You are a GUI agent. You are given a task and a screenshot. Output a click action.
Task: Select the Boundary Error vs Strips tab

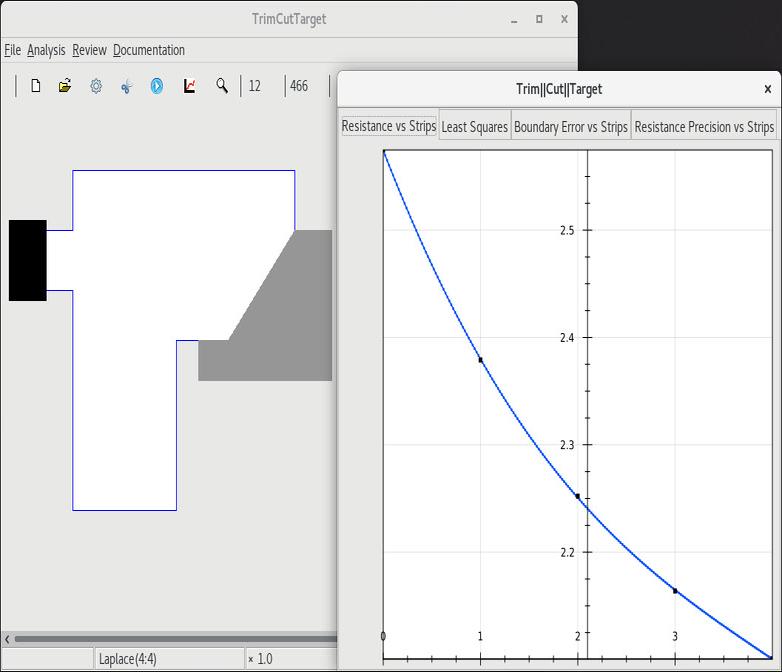click(570, 127)
